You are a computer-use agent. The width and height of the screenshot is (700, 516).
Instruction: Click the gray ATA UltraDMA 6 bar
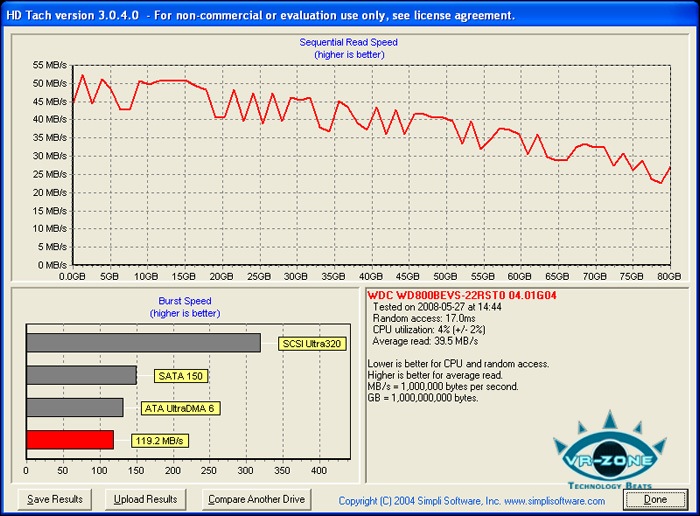75,408
